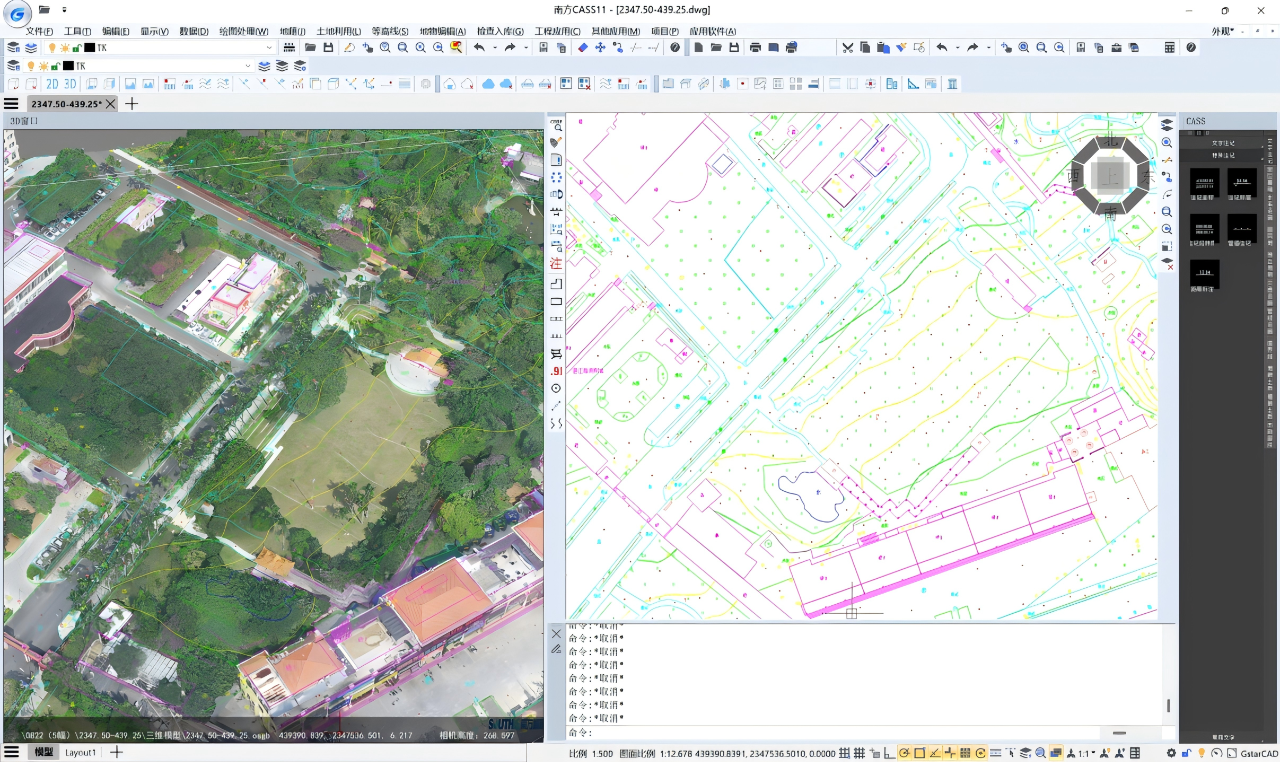Screen dimensions: 1280x762
Task: Open undo dropdown arrow in right toolbar
Action: [957, 47]
